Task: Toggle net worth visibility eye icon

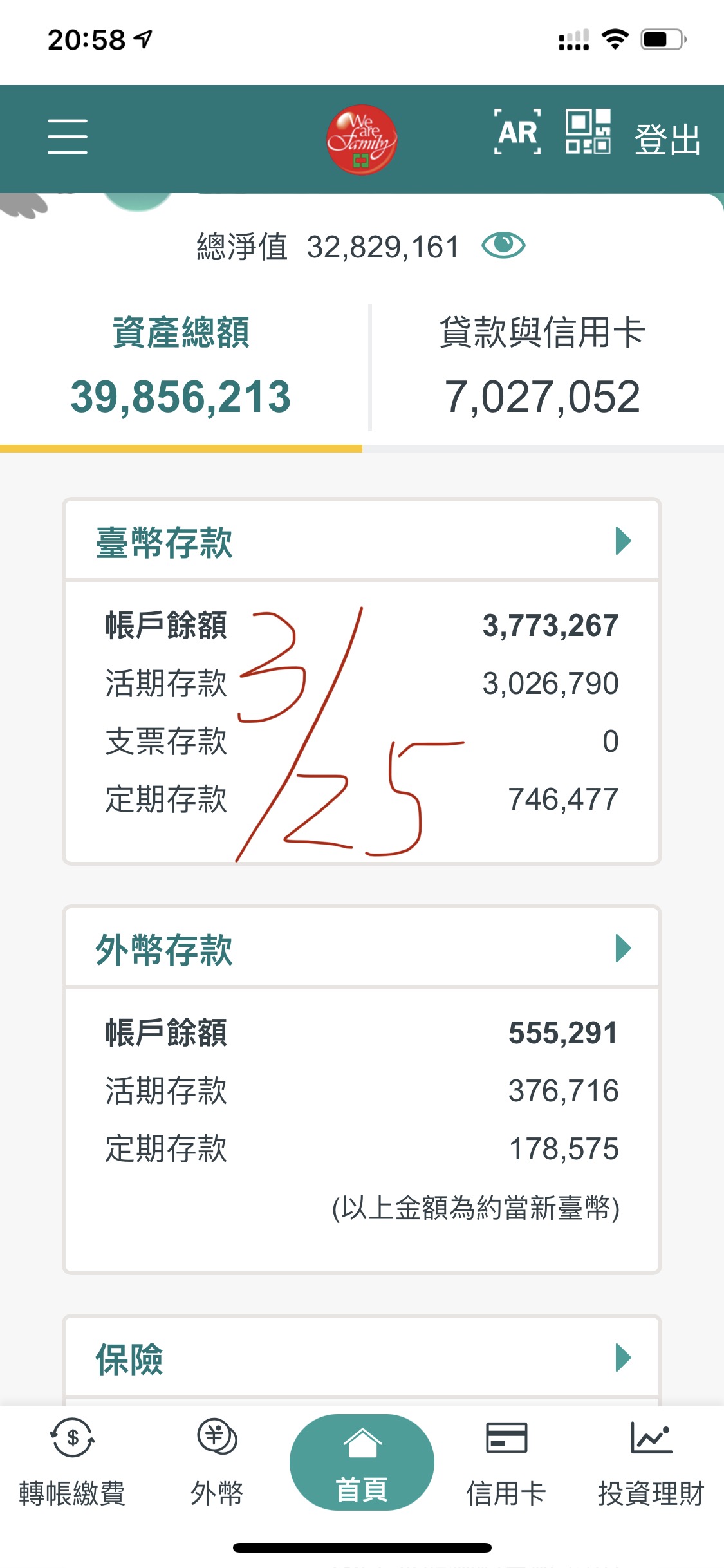Action: 503,246
